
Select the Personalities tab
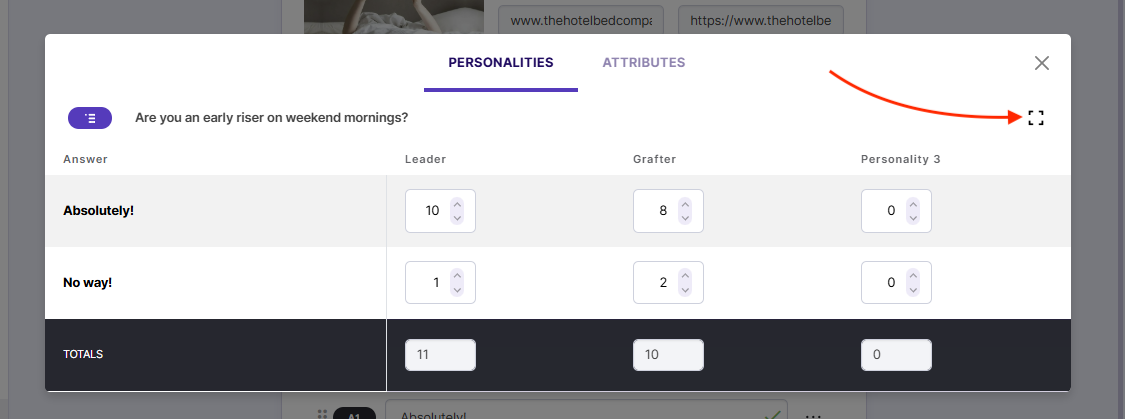pyautogui.click(x=500, y=62)
